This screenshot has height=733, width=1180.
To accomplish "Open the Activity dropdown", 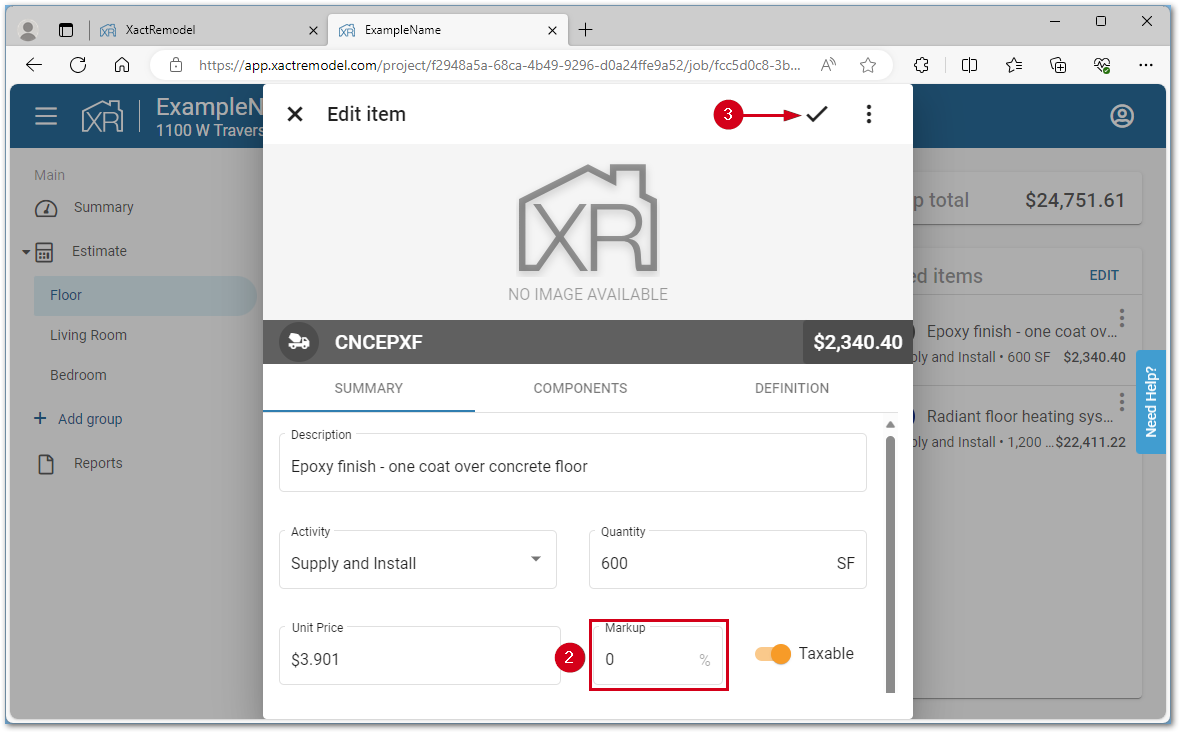I will 535,559.
